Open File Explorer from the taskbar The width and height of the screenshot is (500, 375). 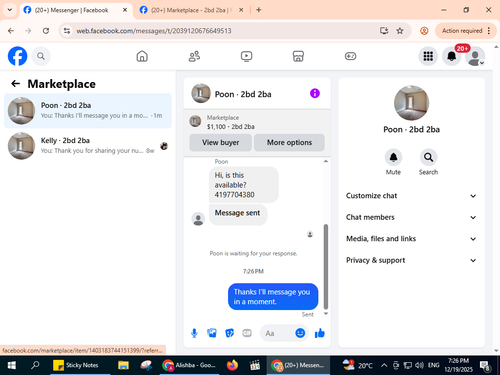(x=123, y=365)
